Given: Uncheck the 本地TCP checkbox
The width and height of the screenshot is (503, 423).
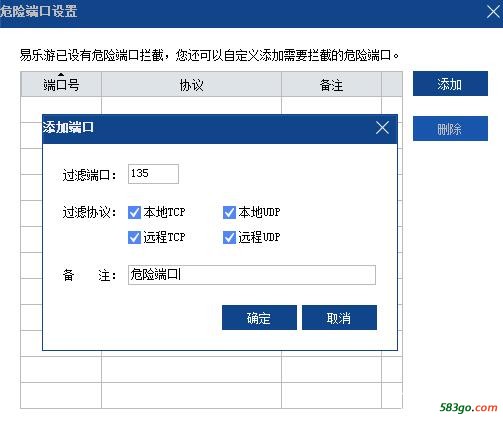Looking at the screenshot, I should click(x=134, y=213).
